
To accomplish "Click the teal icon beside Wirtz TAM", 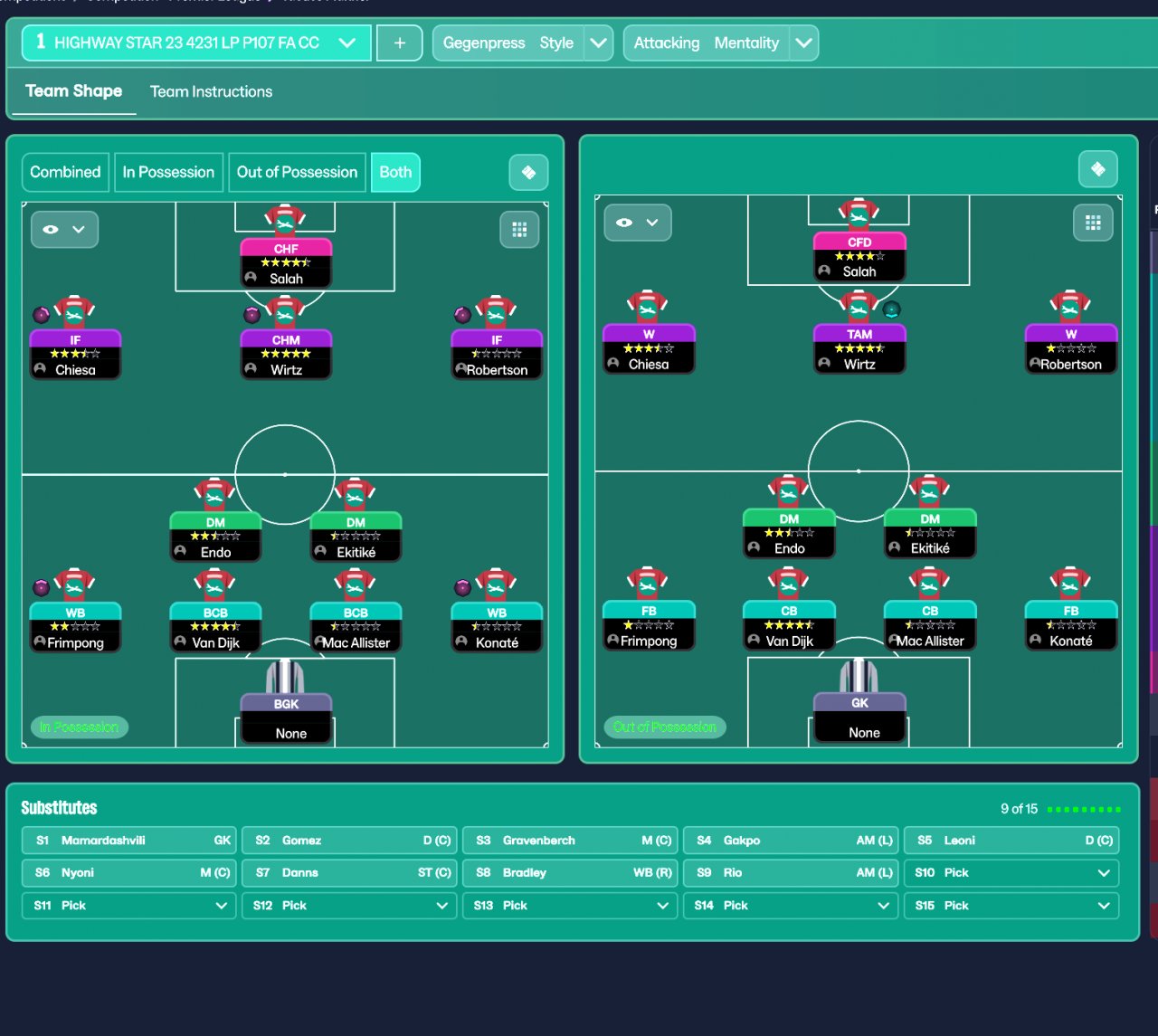I will coord(891,309).
